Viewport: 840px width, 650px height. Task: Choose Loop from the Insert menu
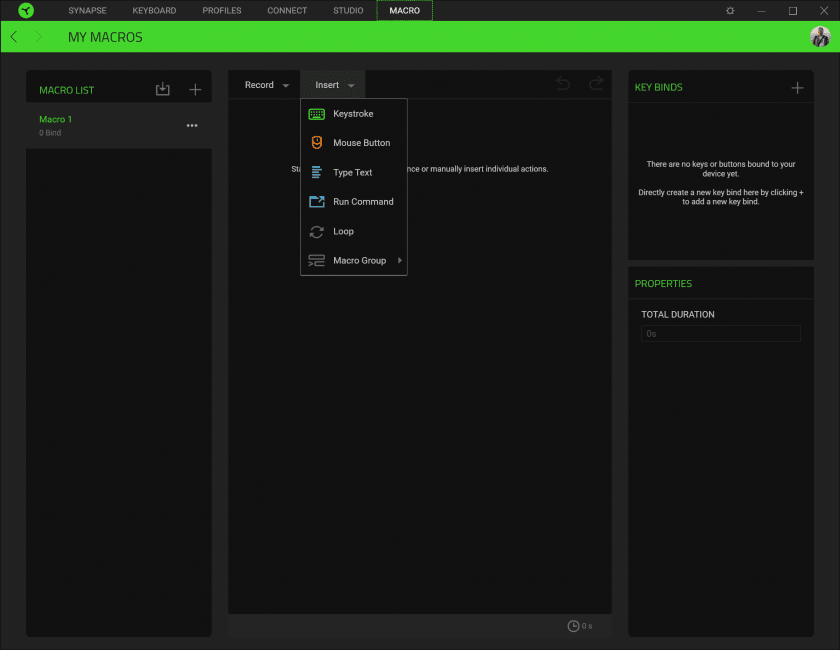pyautogui.click(x=354, y=231)
